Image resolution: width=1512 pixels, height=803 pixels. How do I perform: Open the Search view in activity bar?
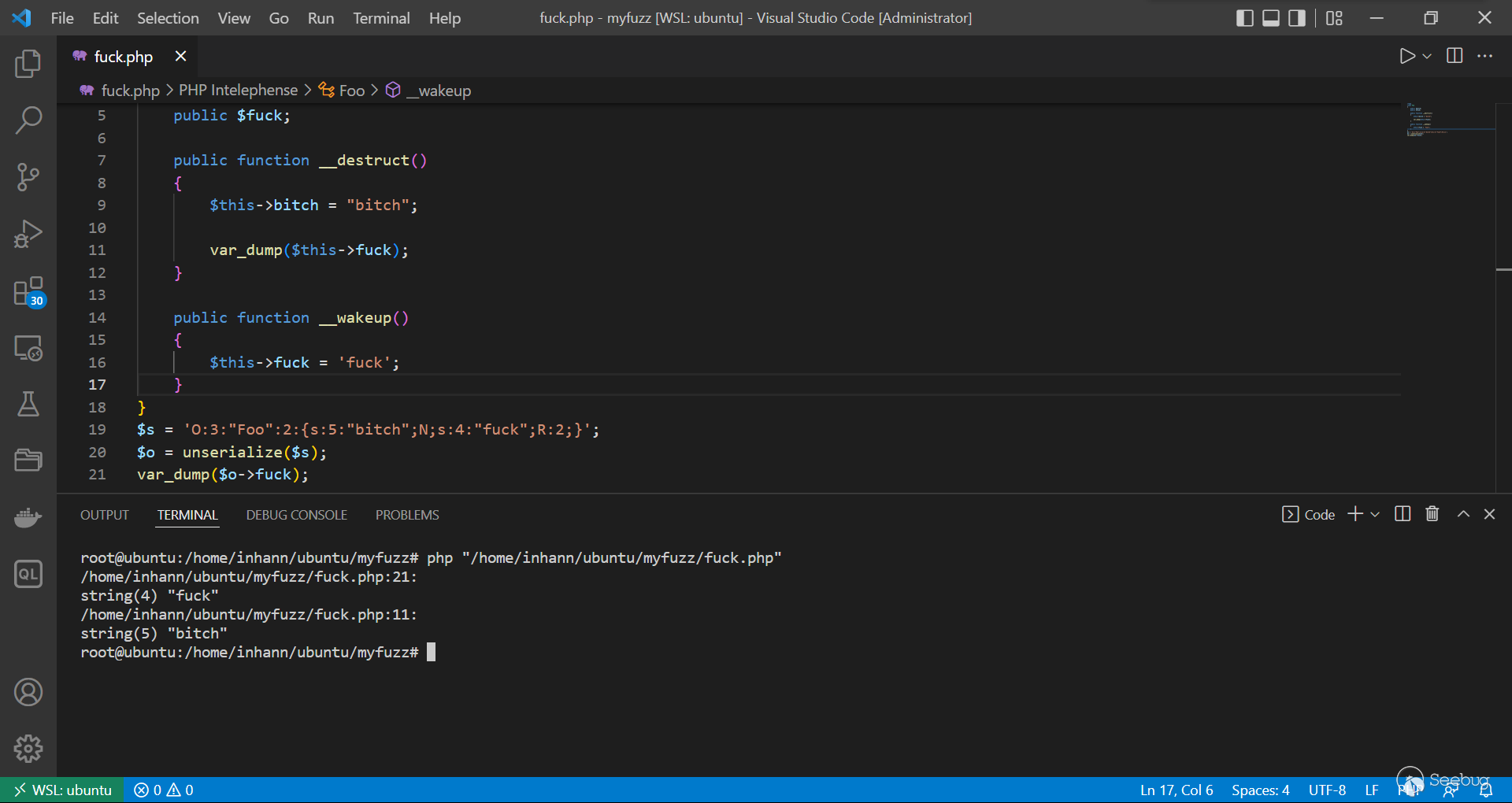click(28, 120)
